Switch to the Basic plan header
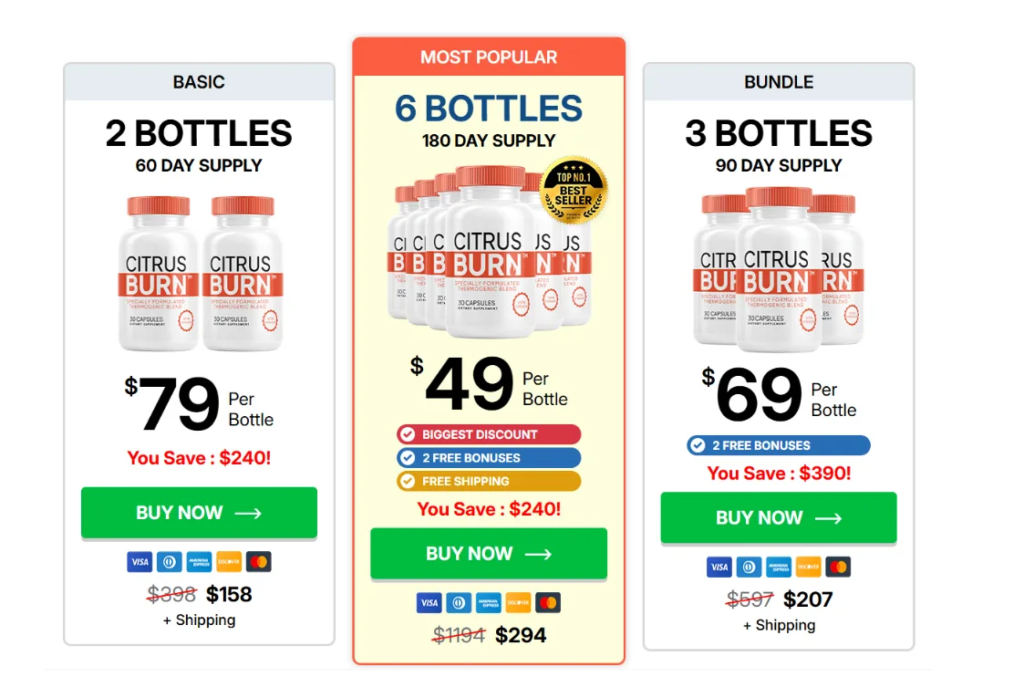Screen dimensions: 1024x698 [198, 82]
